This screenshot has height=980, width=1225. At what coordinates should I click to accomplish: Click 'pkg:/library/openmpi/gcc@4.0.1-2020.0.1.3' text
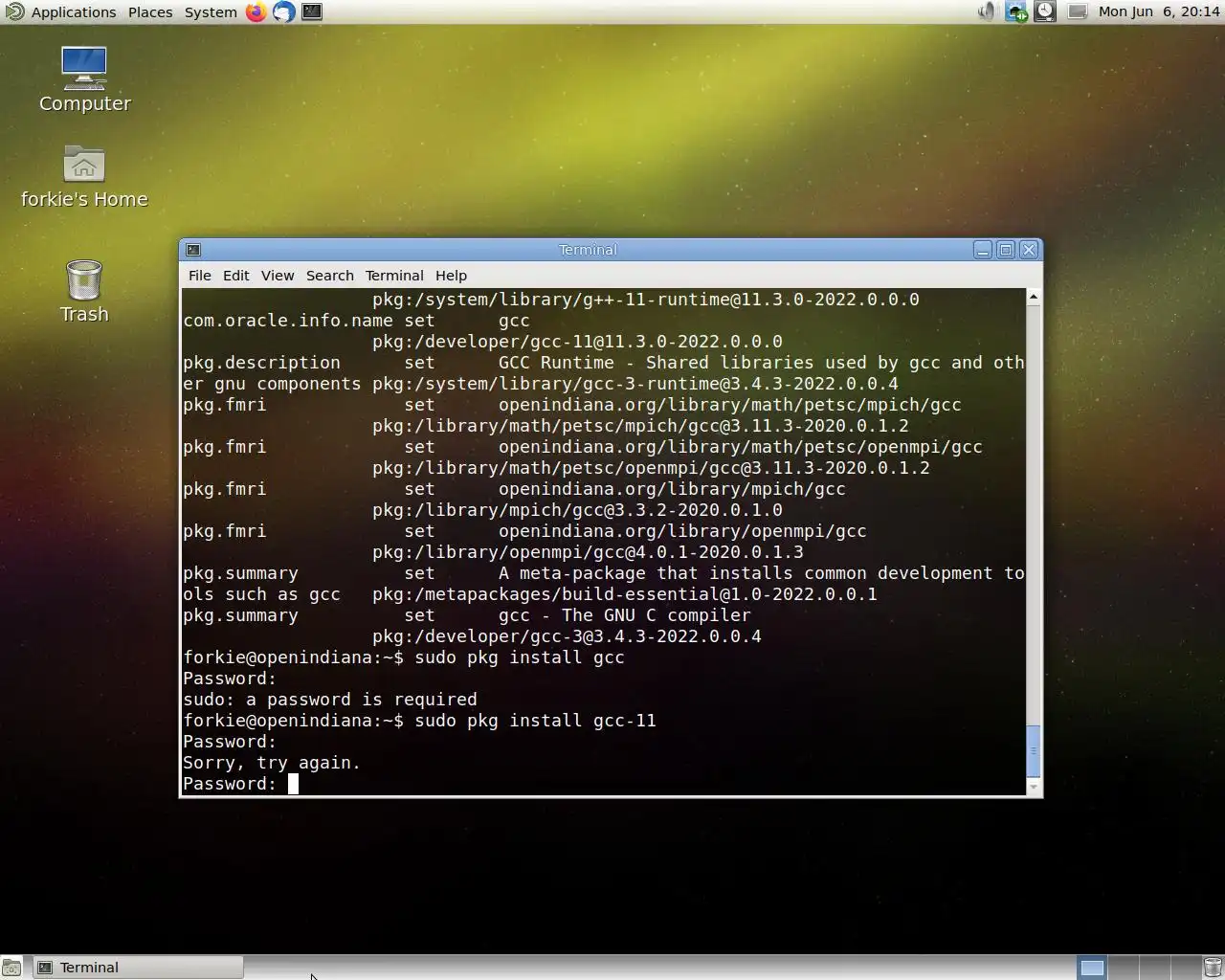tap(588, 552)
